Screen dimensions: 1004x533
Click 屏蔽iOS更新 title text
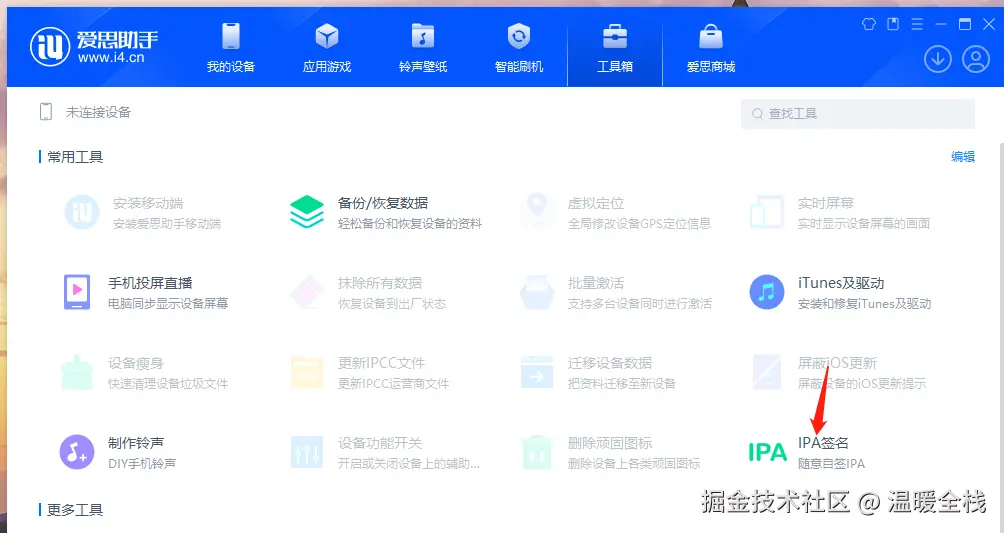click(x=837, y=363)
